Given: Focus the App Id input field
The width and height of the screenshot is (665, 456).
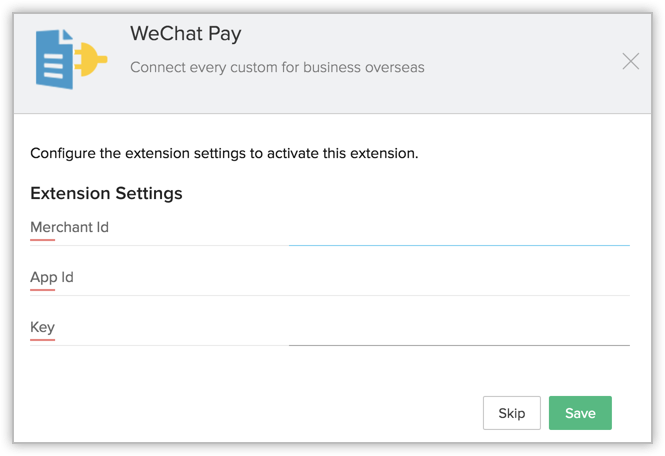Looking at the screenshot, I should (x=458, y=279).
